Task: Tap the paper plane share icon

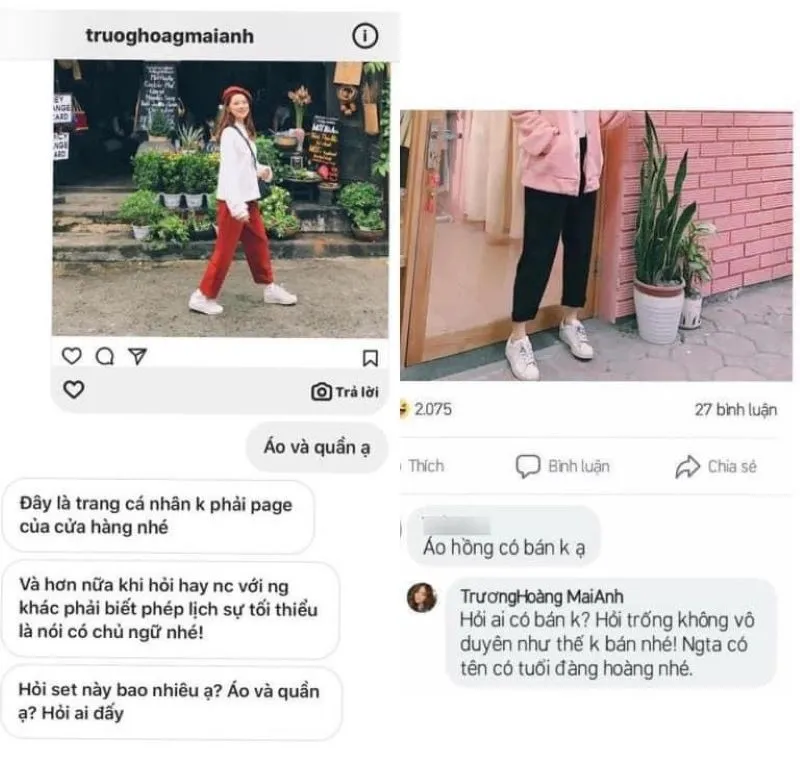Action: tap(138, 356)
